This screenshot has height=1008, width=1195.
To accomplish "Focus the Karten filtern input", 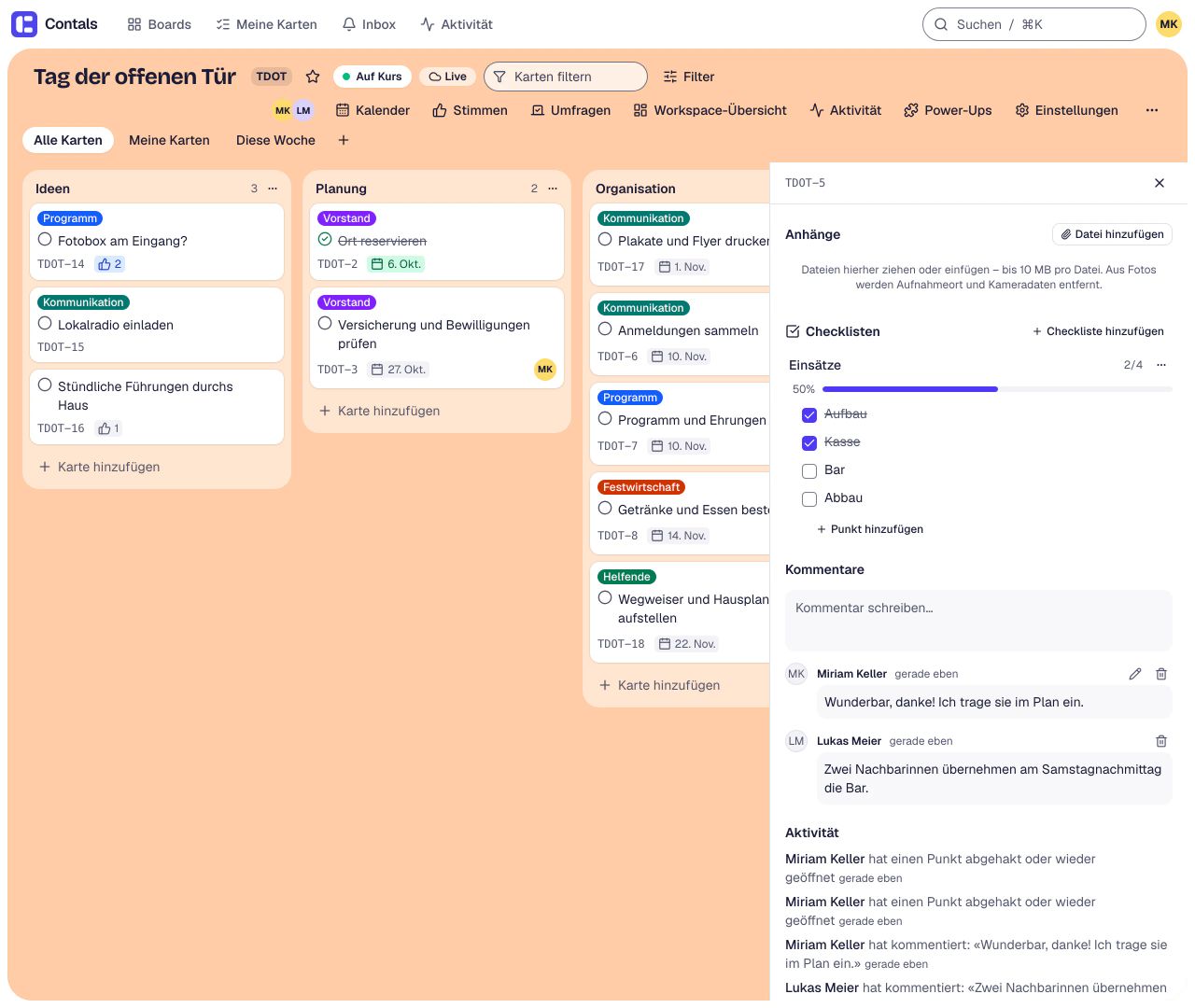I will pos(566,77).
